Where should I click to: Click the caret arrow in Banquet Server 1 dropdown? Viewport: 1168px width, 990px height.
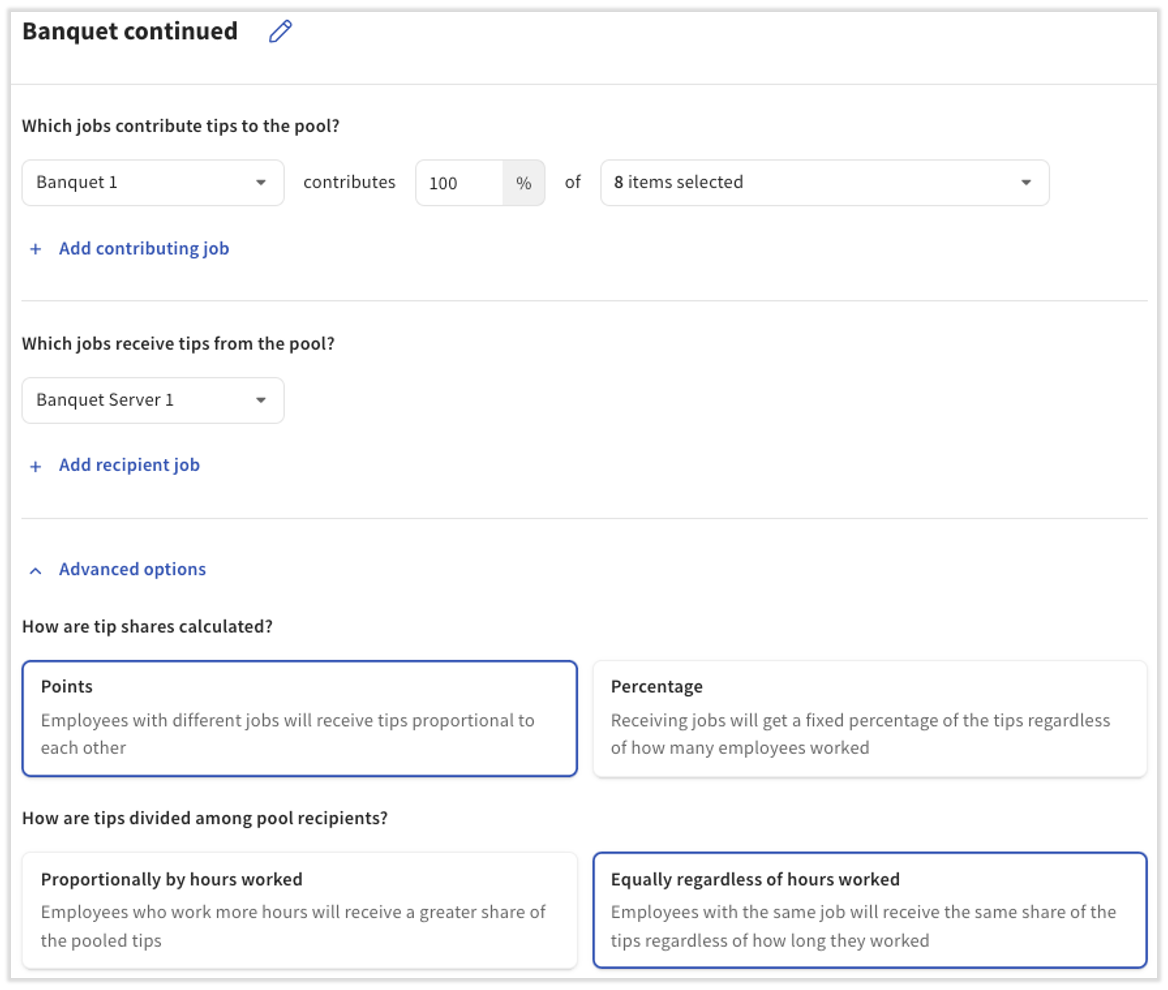coord(261,400)
